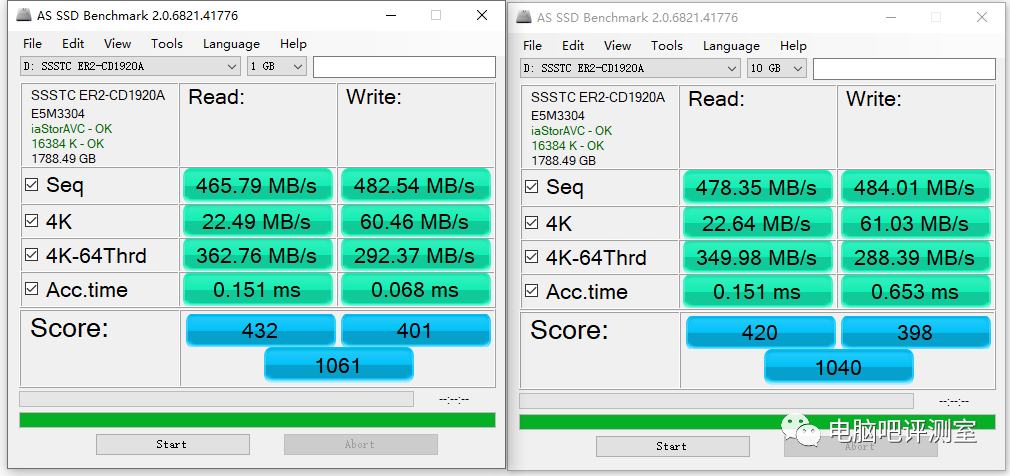
Task: Click green progress bar in left window
Action: coord(258,420)
